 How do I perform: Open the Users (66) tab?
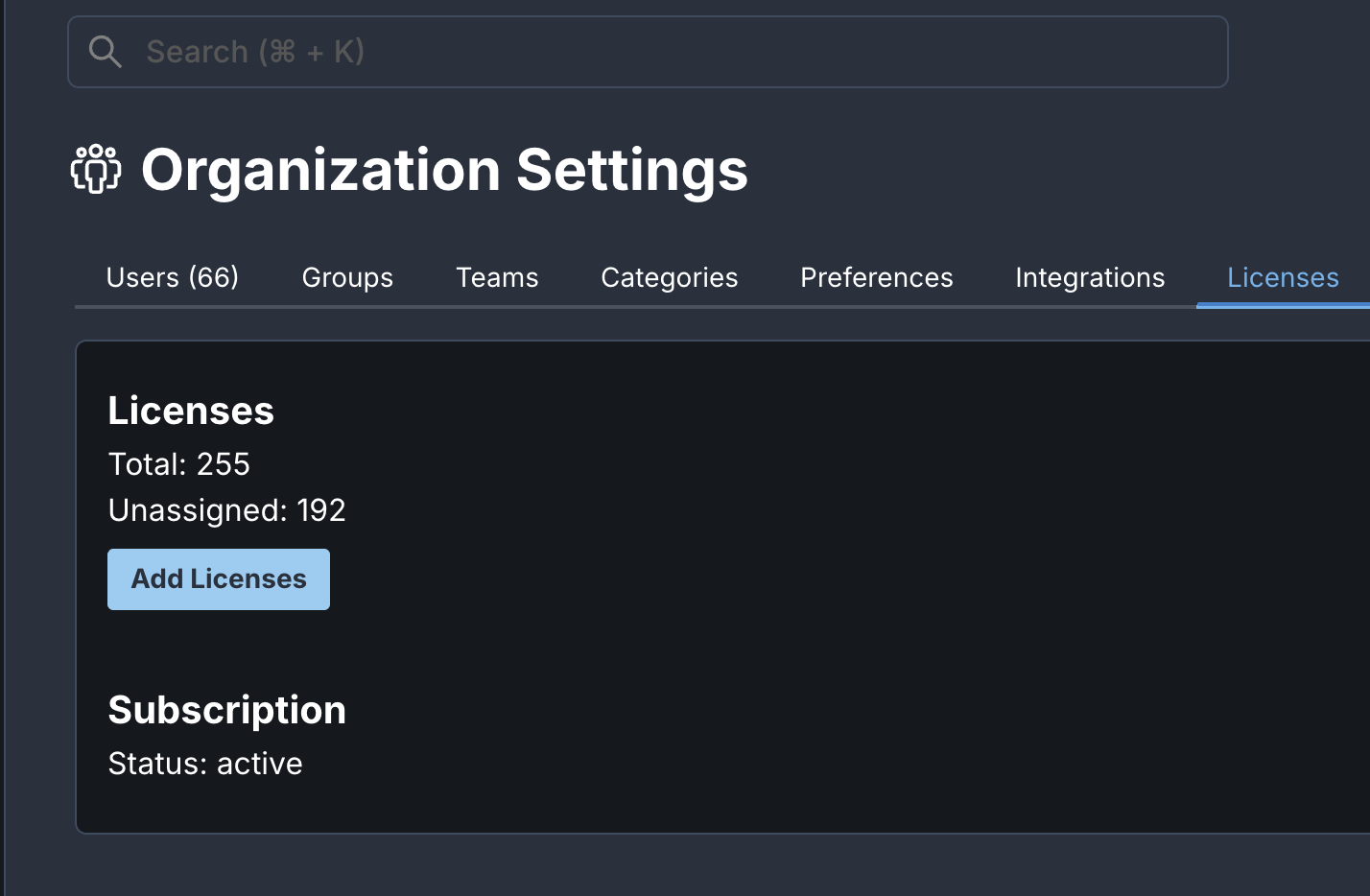(x=173, y=278)
